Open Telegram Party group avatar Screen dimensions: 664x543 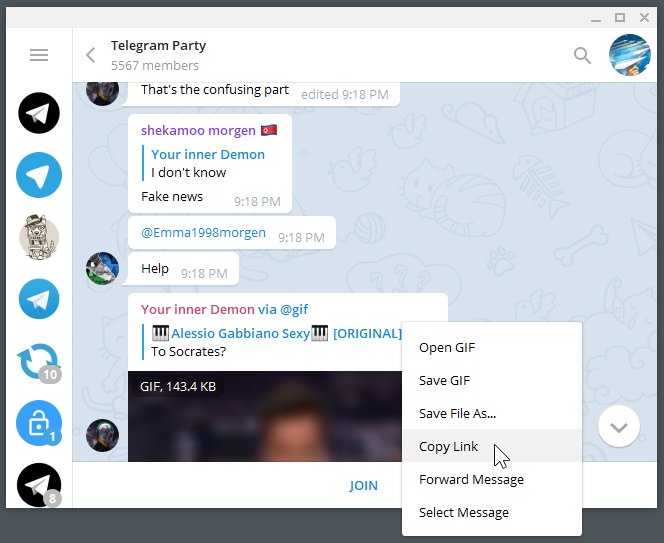[629, 55]
